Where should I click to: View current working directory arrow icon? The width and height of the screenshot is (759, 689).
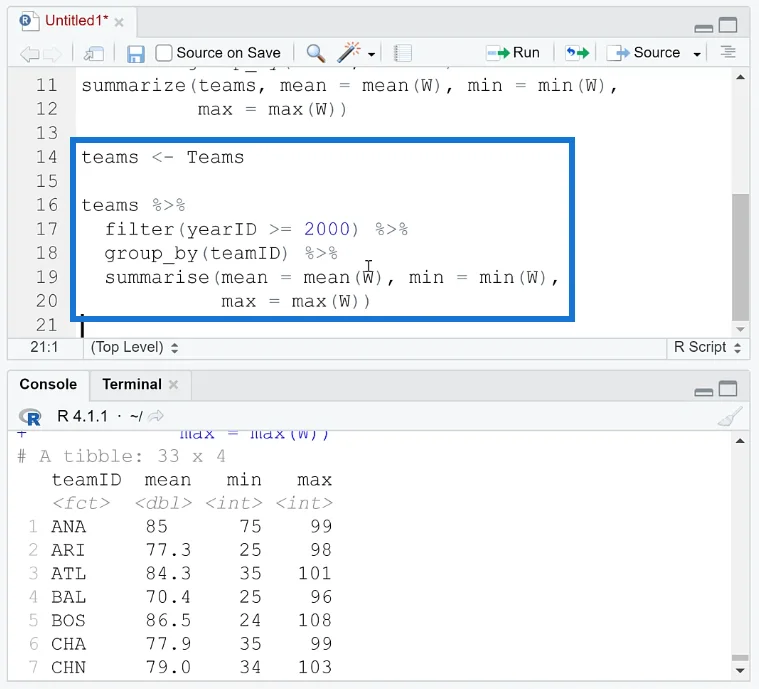pyautogui.click(x=156, y=416)
